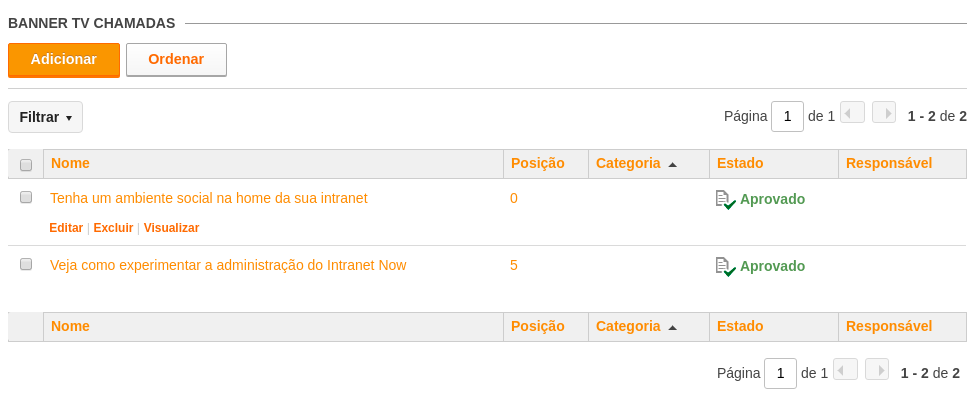Open Visualizar link for first banner
Viewport: 975px width, 410px height.
click(172, 228)
